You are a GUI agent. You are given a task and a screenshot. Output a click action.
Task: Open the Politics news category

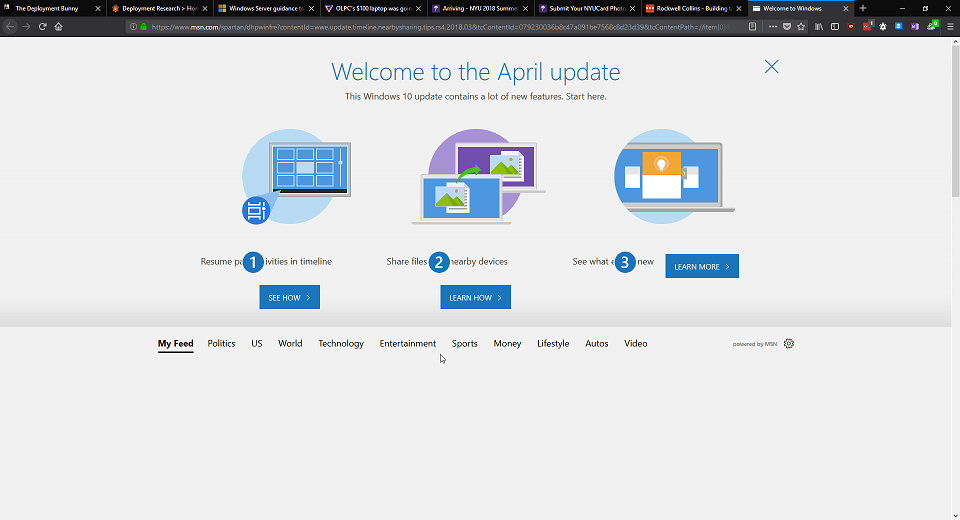click(x=221, y=344)
